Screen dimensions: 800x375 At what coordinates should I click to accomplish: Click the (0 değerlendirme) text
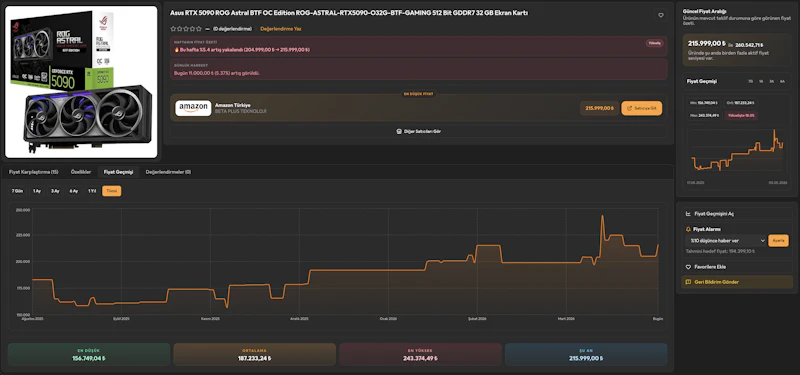(x=232, y=29)
